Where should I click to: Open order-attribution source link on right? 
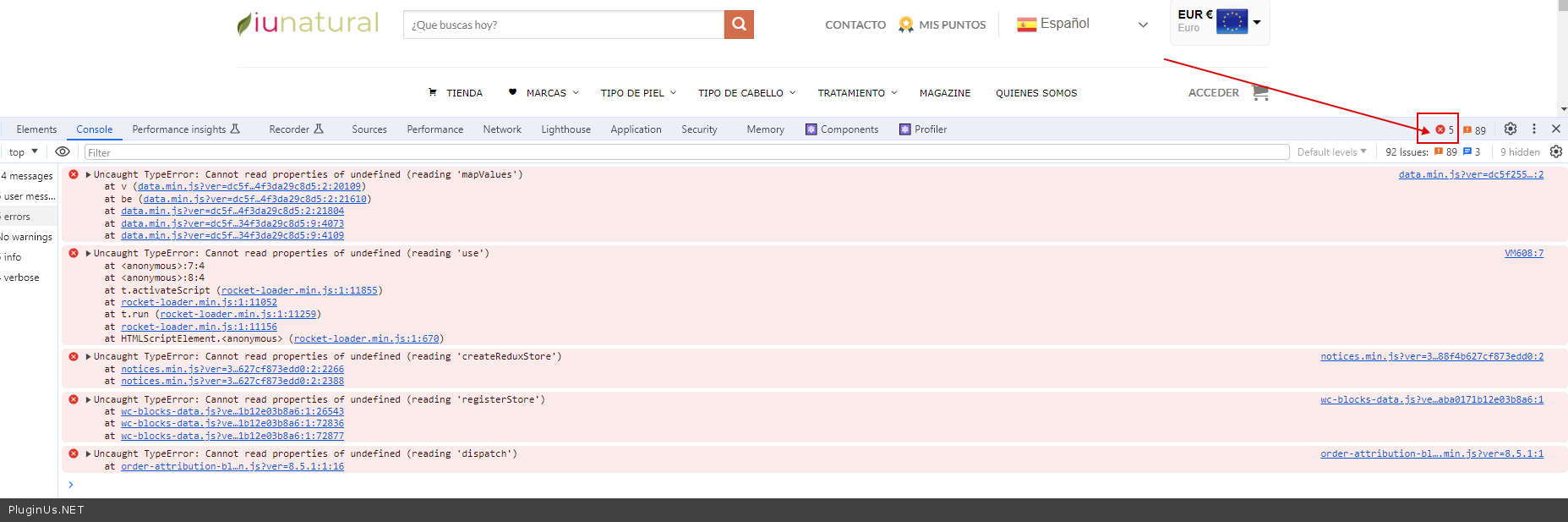point(1432,453)
